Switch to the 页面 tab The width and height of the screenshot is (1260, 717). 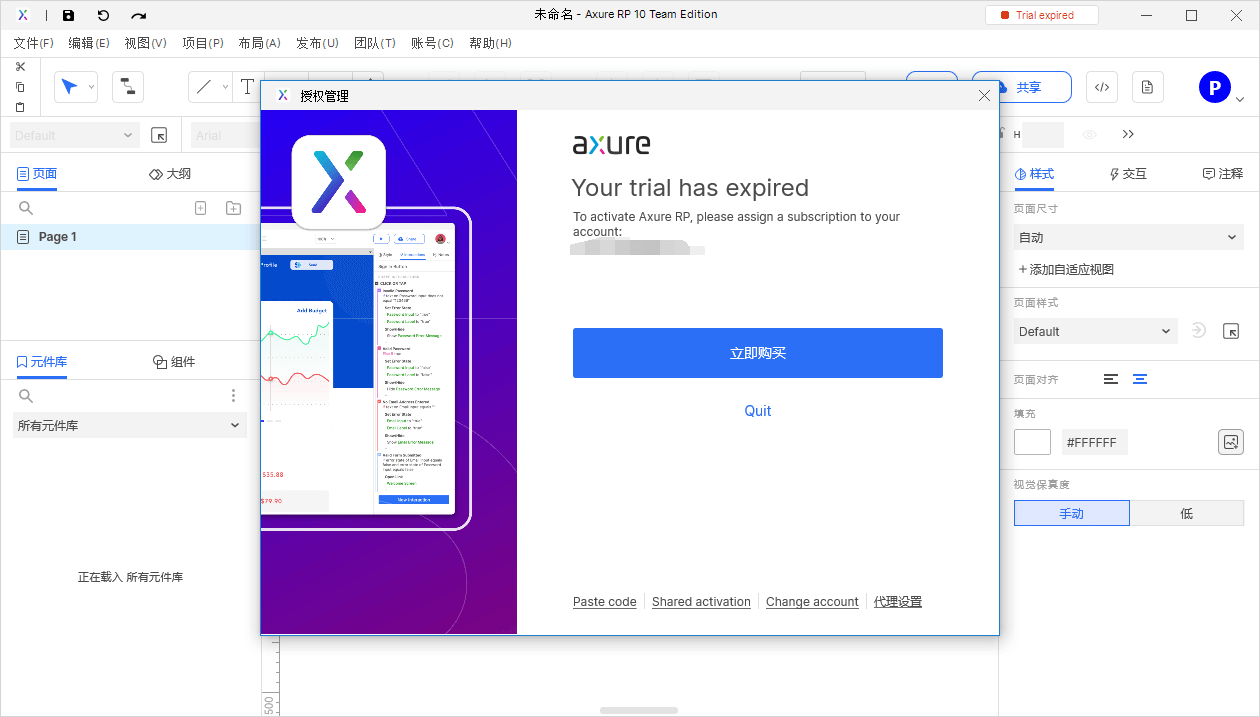37,173
